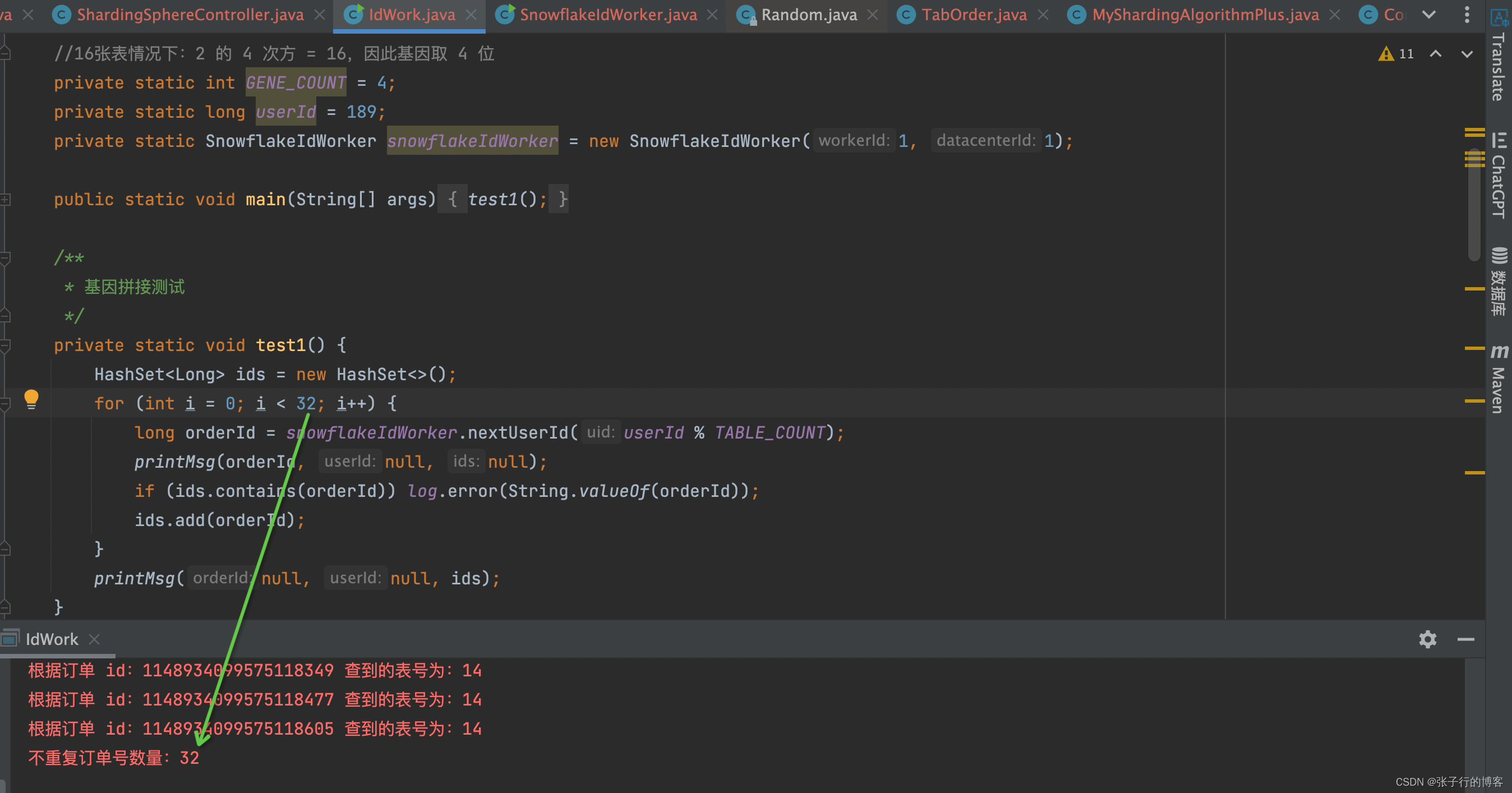Click the yellow lightbulb quick-fix icon
This screenshot has height=793, width=1512.
click(31, 399)
